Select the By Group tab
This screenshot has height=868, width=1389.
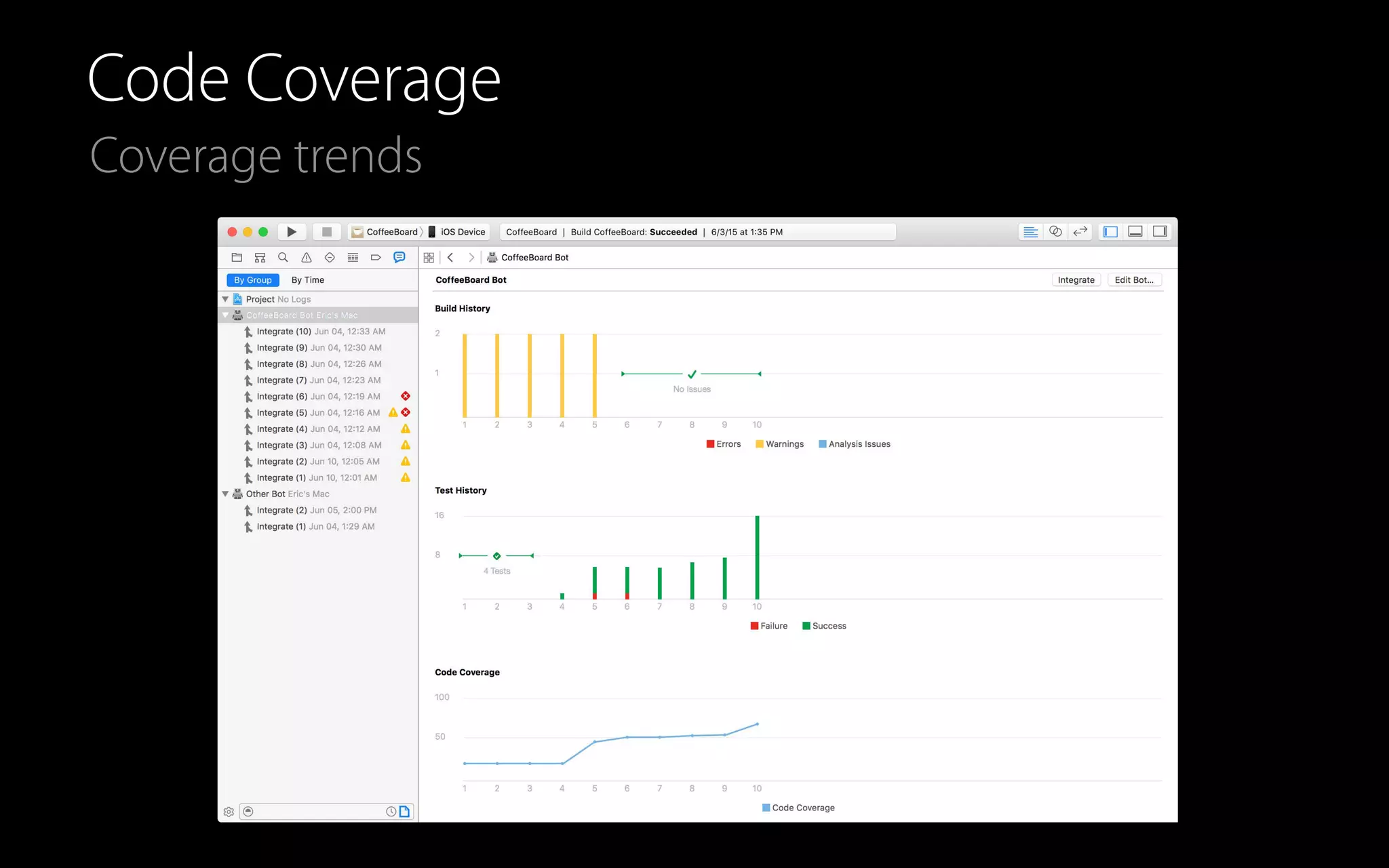(x=253, y=280)
